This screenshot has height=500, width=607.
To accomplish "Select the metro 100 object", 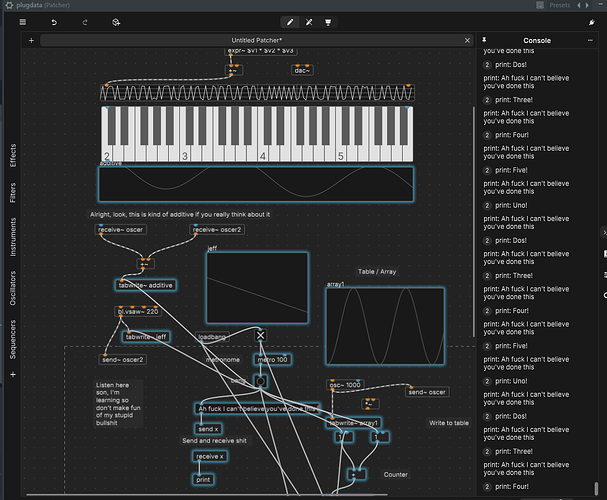I will 273,360.
